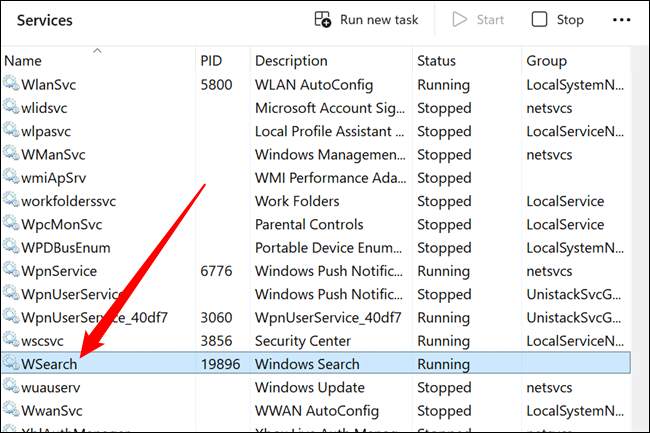
Task: Click the Services page heading
Action: pyautogui.click(x=44, y=20)
